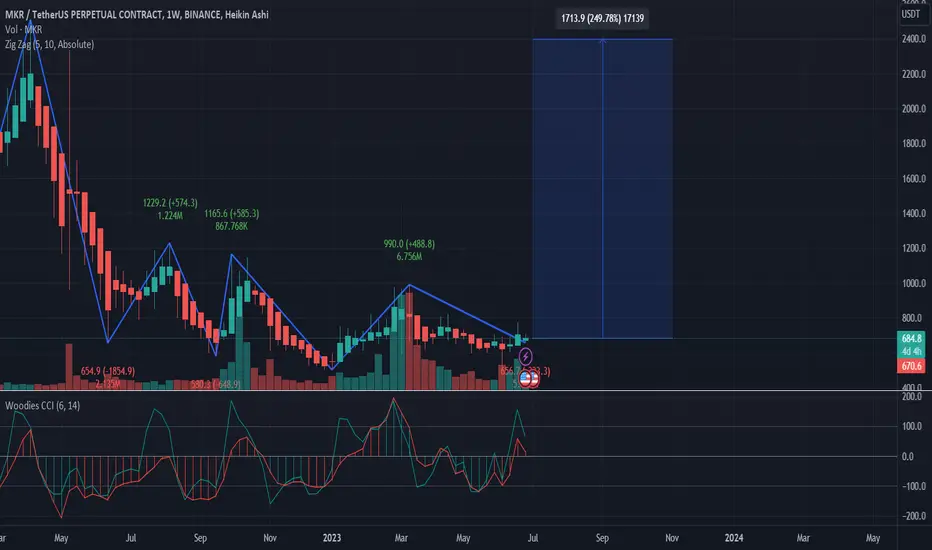Click the 867.768K volume label
Image resolution: width=932 pixels, height=550 pixels.
click(x=231, y=226)
